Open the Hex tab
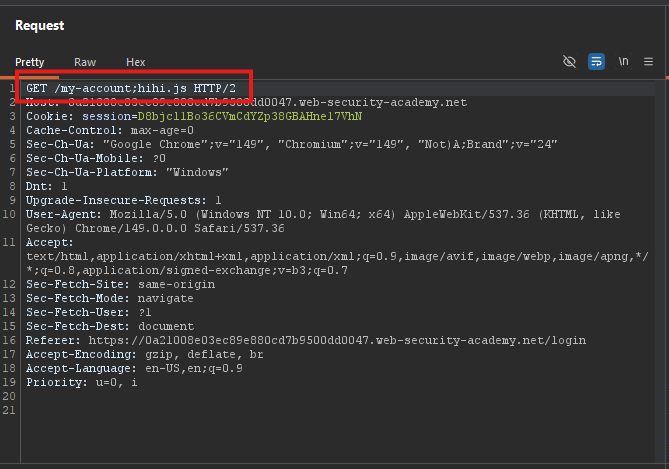Screen dimensions: 669x469 (136, 62)
